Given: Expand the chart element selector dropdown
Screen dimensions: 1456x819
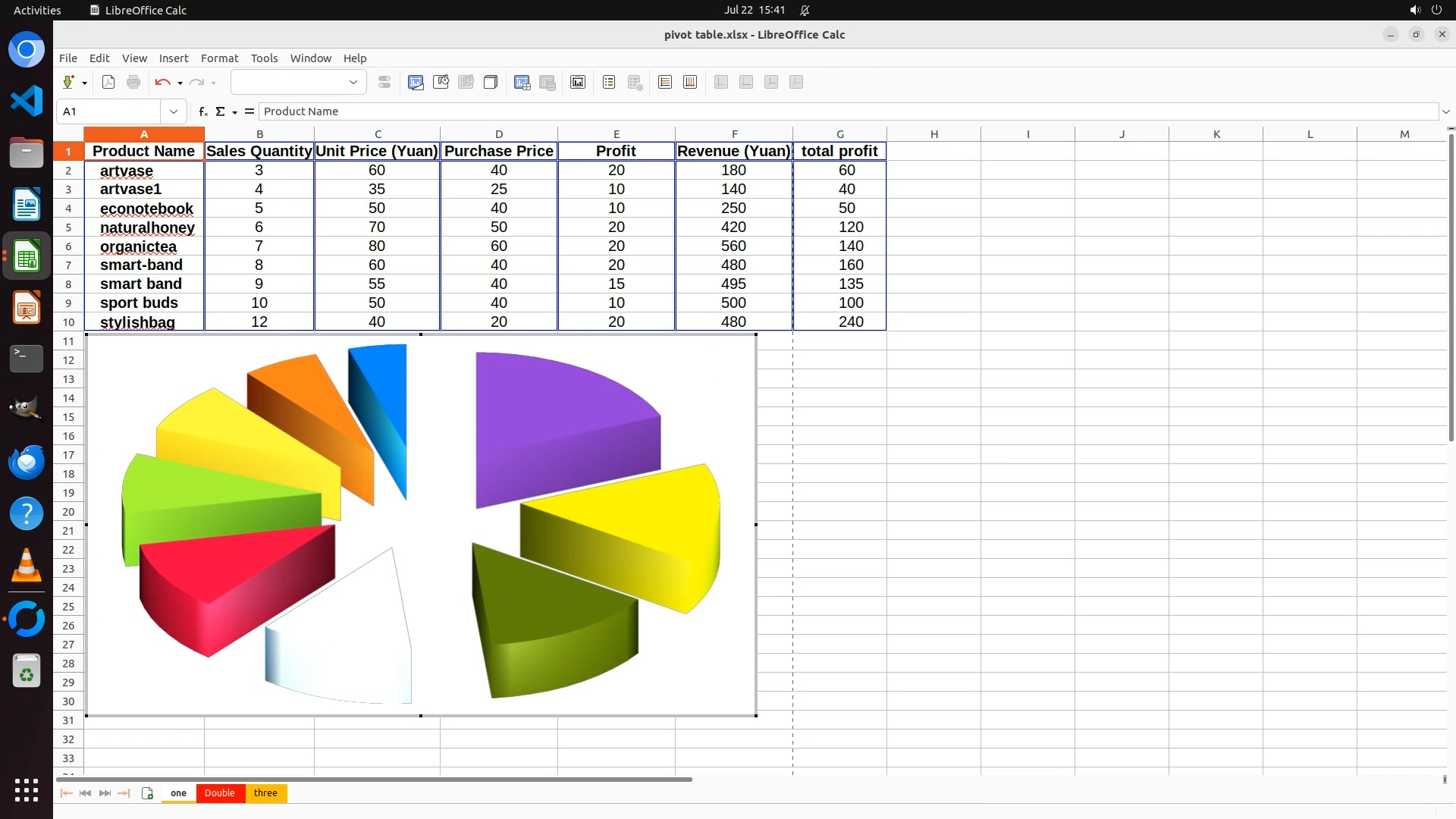Looking at the screenshot, I should 353,83.
